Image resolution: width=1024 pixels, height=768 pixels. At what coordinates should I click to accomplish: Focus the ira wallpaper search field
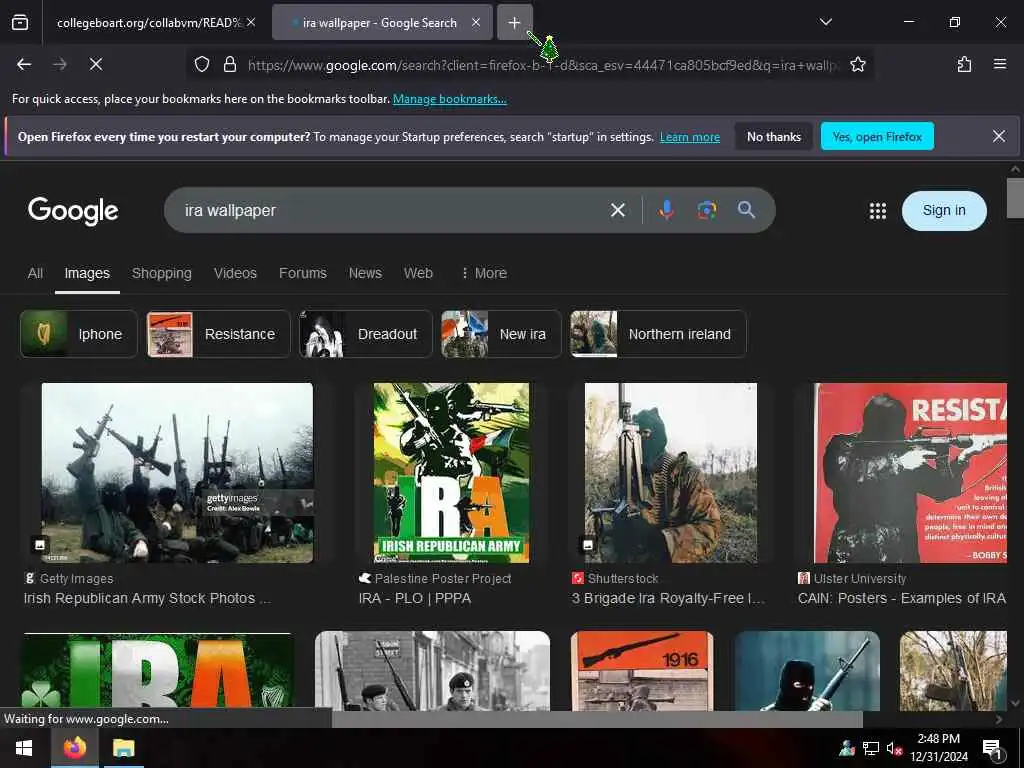pyautogui.click(x=392, y=210)
